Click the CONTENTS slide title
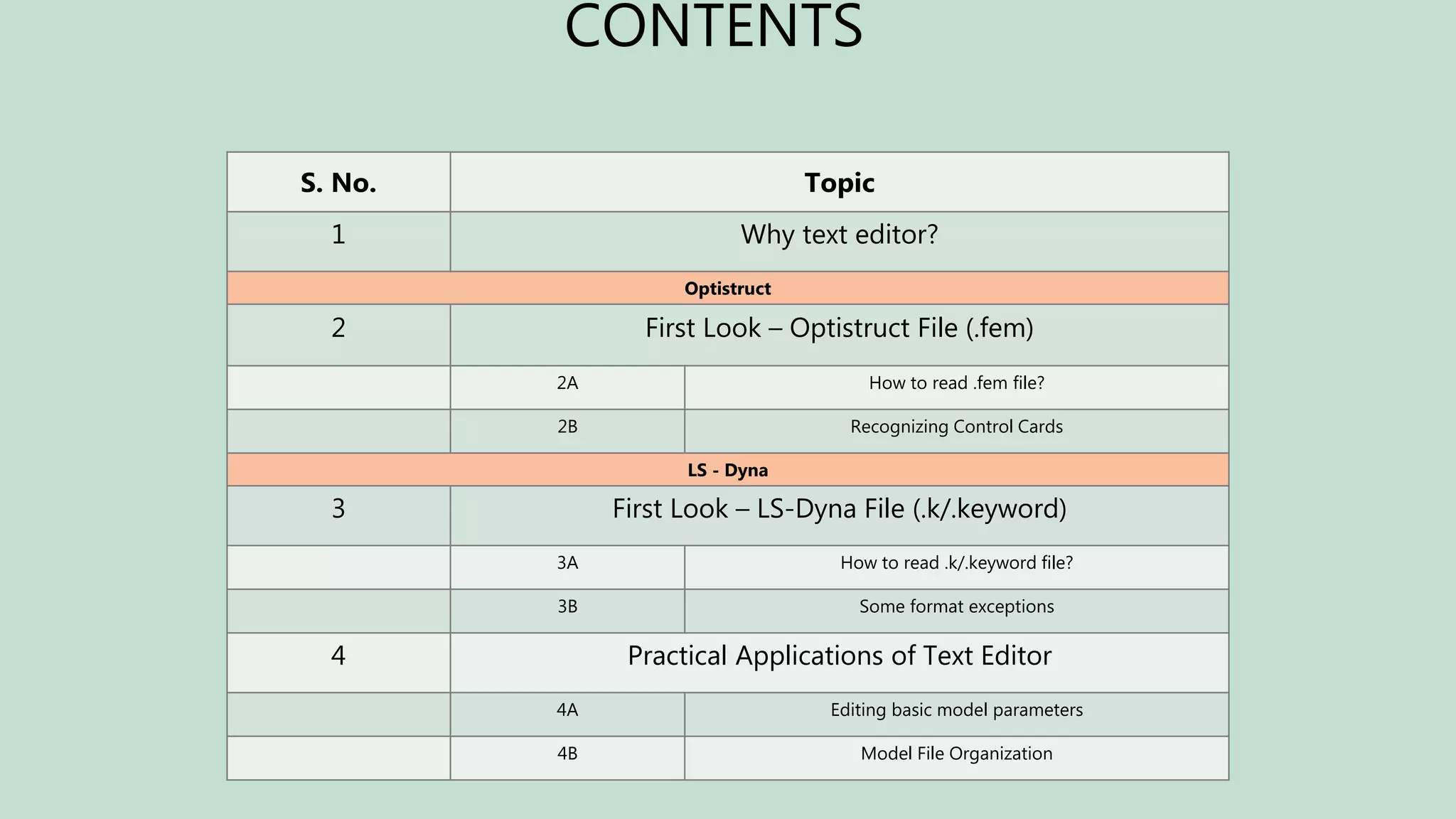The width and height of the screenshot is (1456, 819). [714, 26]
